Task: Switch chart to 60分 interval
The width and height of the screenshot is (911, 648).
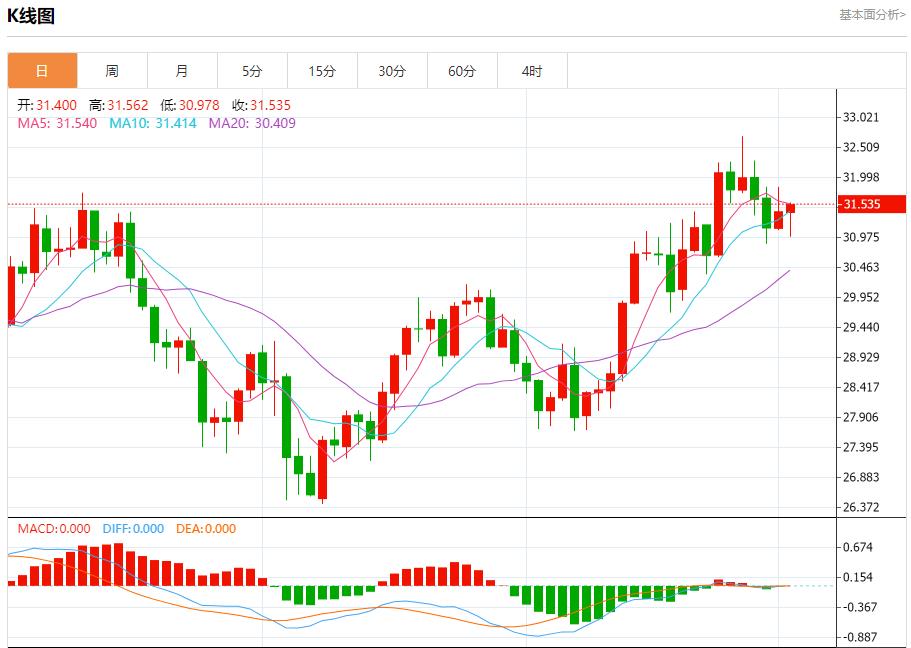Action: pyautogui.click(x=462, y=71)
